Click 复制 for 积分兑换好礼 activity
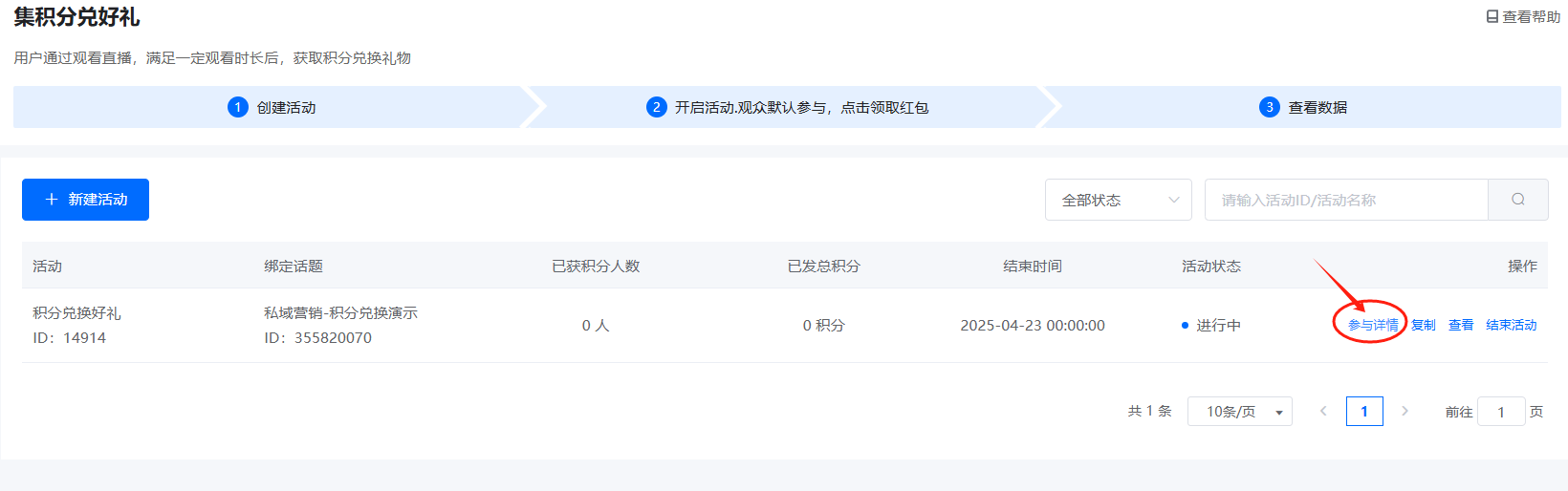 click(x=1424, y=325)
